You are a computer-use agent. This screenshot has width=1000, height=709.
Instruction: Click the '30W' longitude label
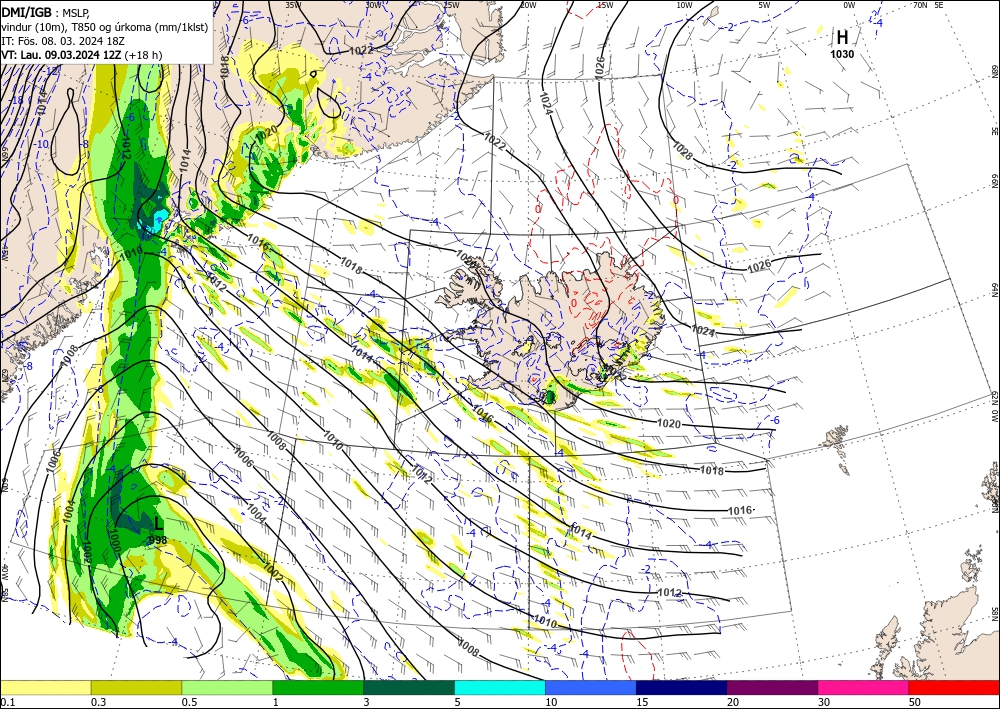click(x=374, y=5)
